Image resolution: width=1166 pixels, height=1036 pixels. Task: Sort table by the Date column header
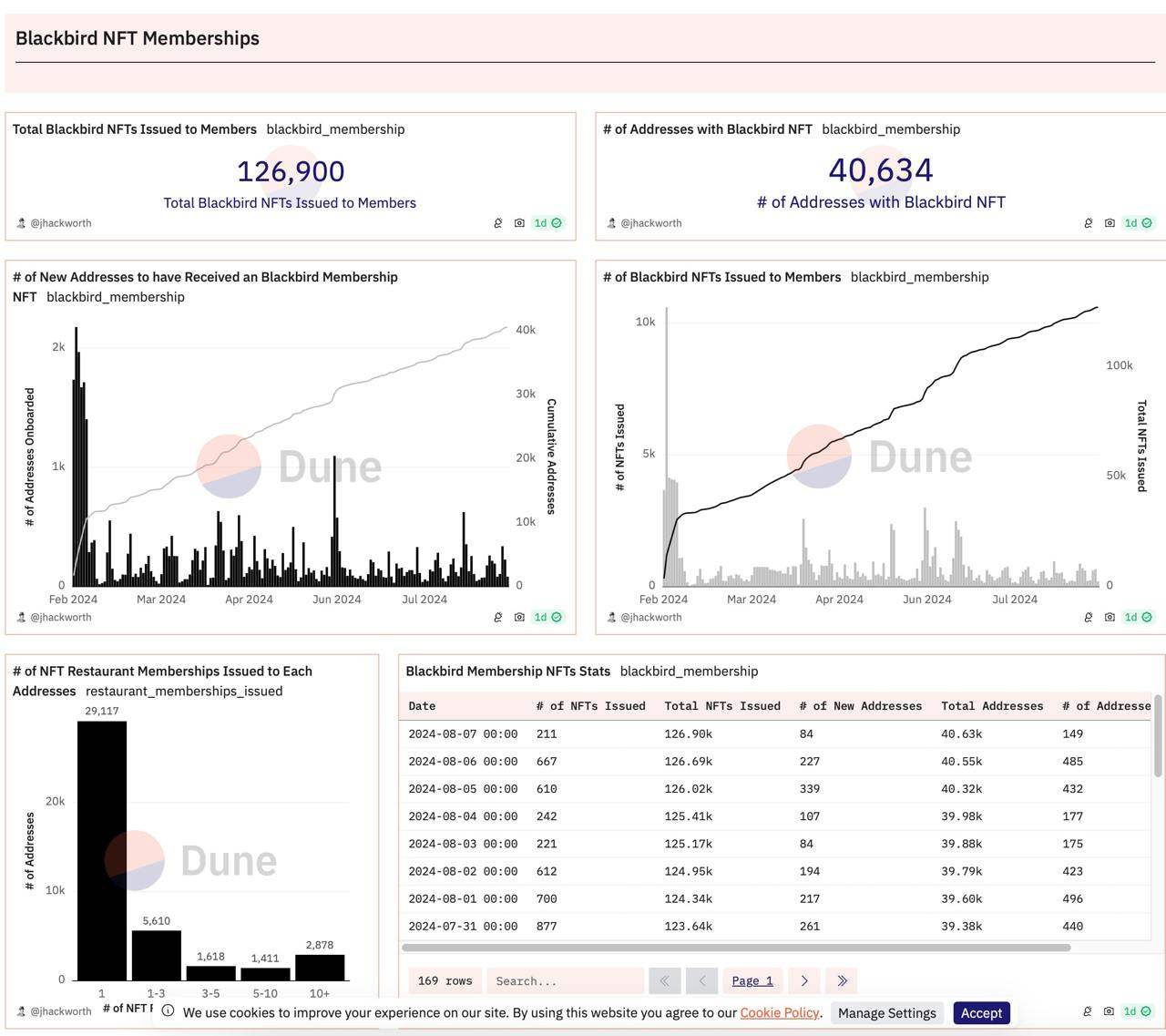point(422,706)
